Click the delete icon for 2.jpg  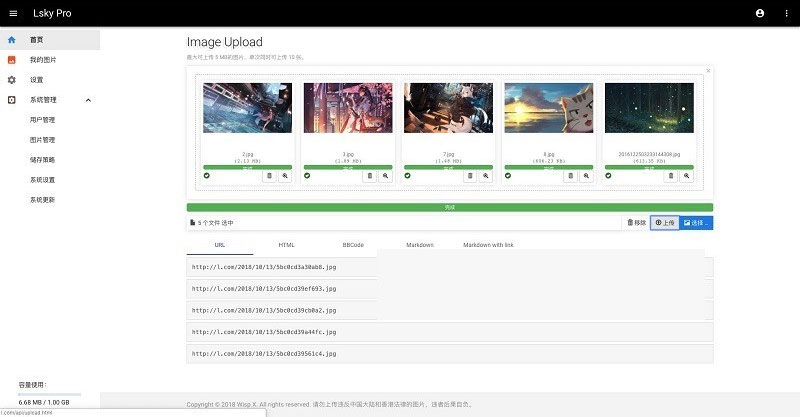click(x=269, y=175)
